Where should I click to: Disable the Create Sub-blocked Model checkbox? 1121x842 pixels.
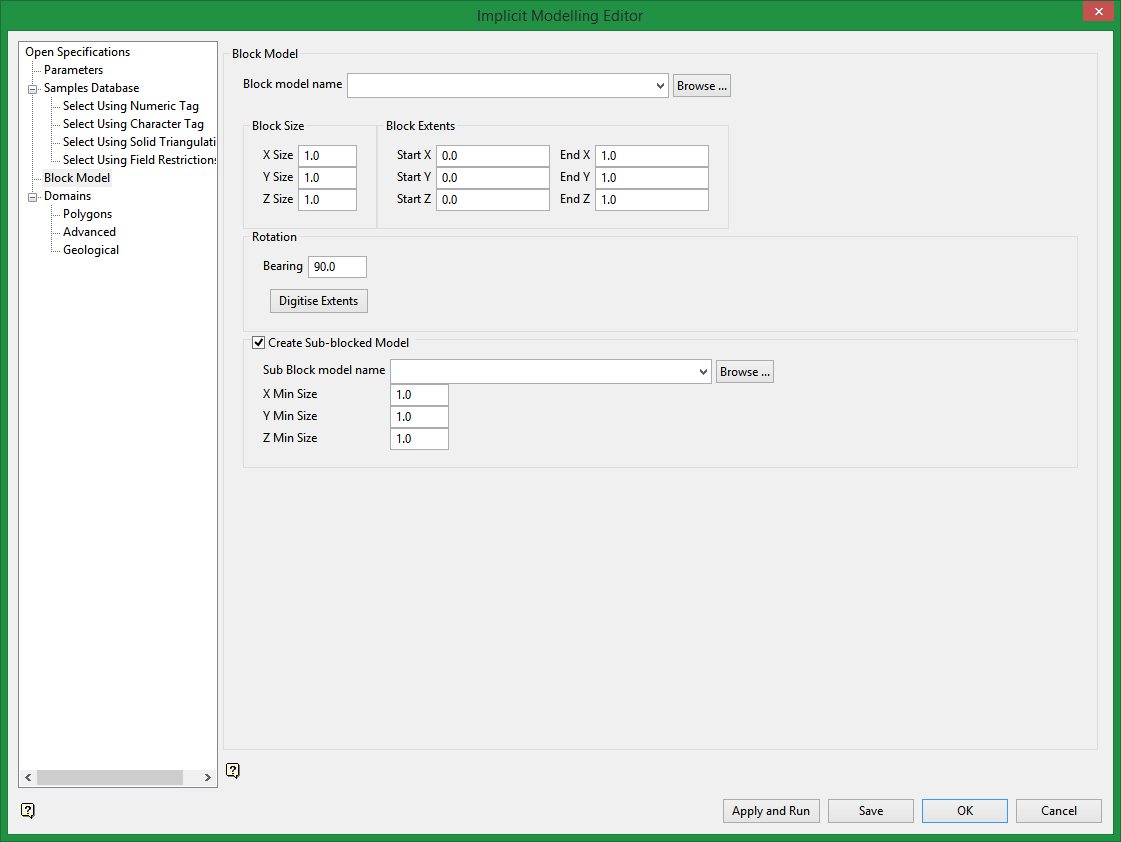258,342
